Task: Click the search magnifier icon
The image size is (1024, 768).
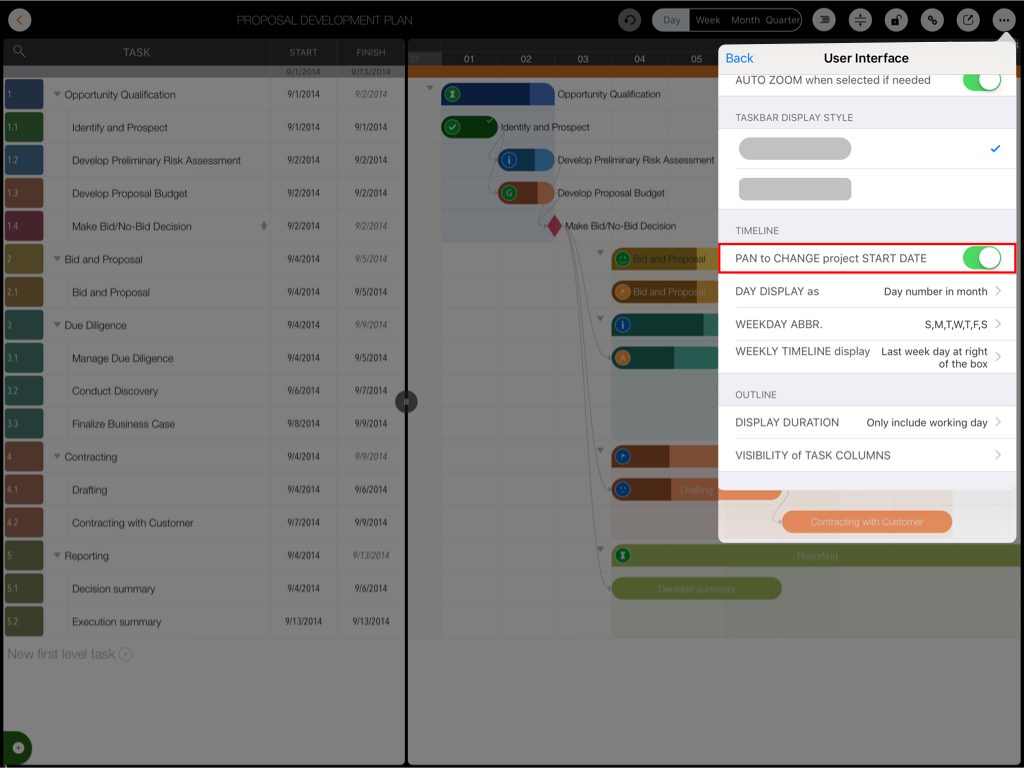Action: click(20, 52)
